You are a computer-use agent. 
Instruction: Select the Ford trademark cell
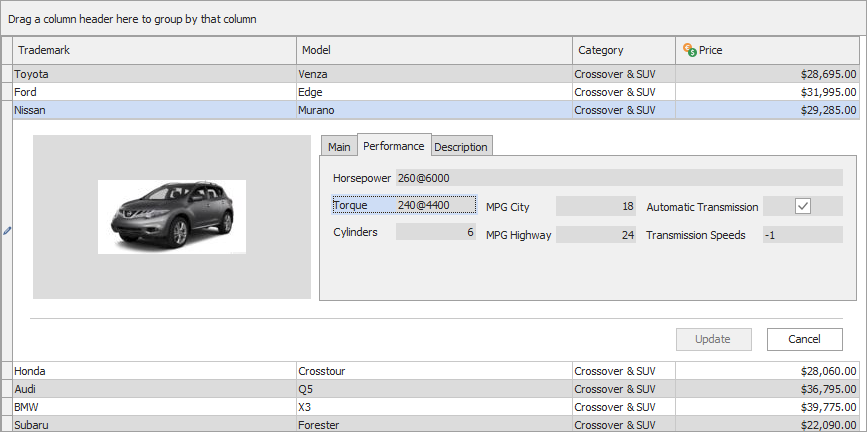click(154, 92)
